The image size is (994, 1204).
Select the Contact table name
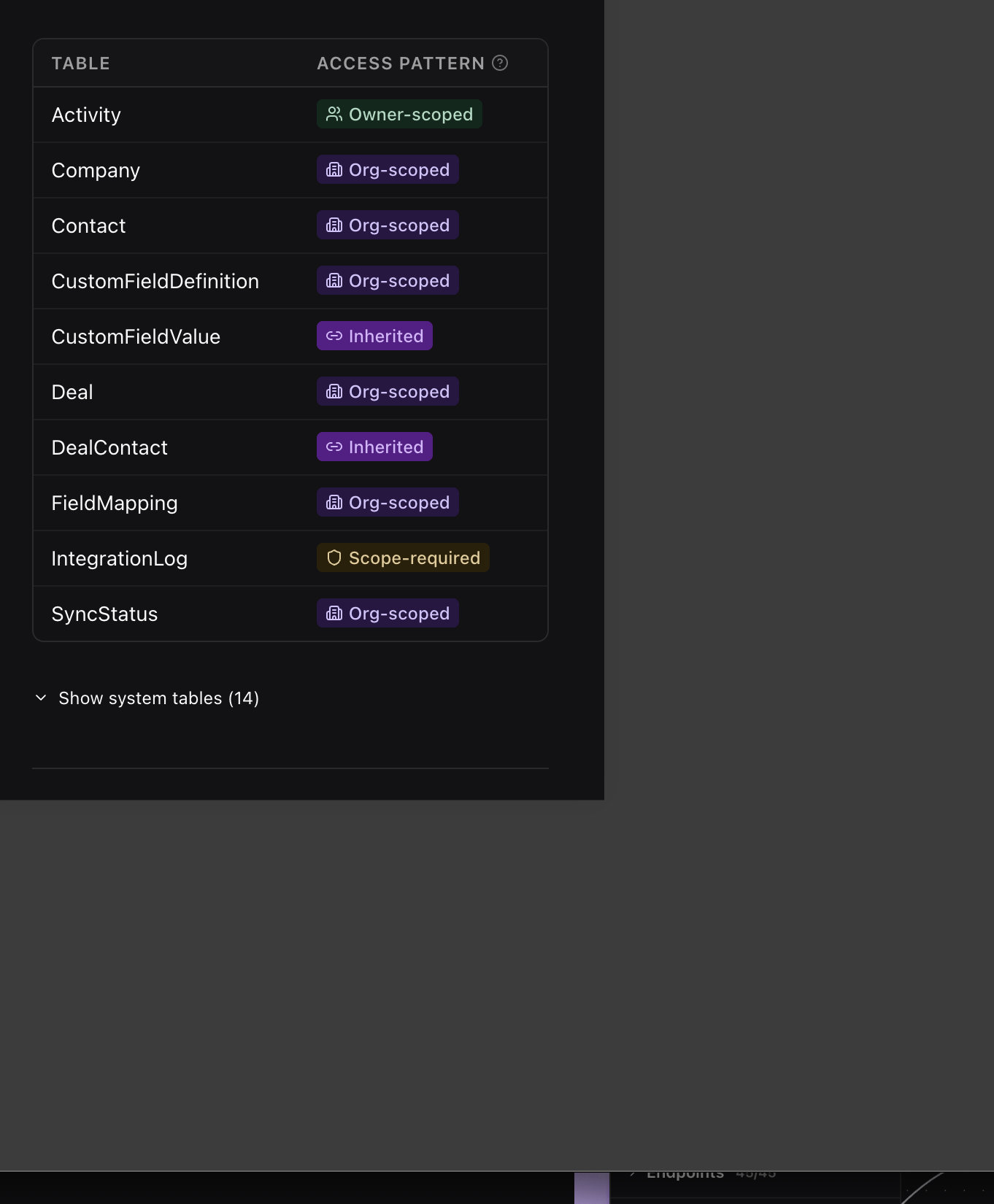[88, 226]
